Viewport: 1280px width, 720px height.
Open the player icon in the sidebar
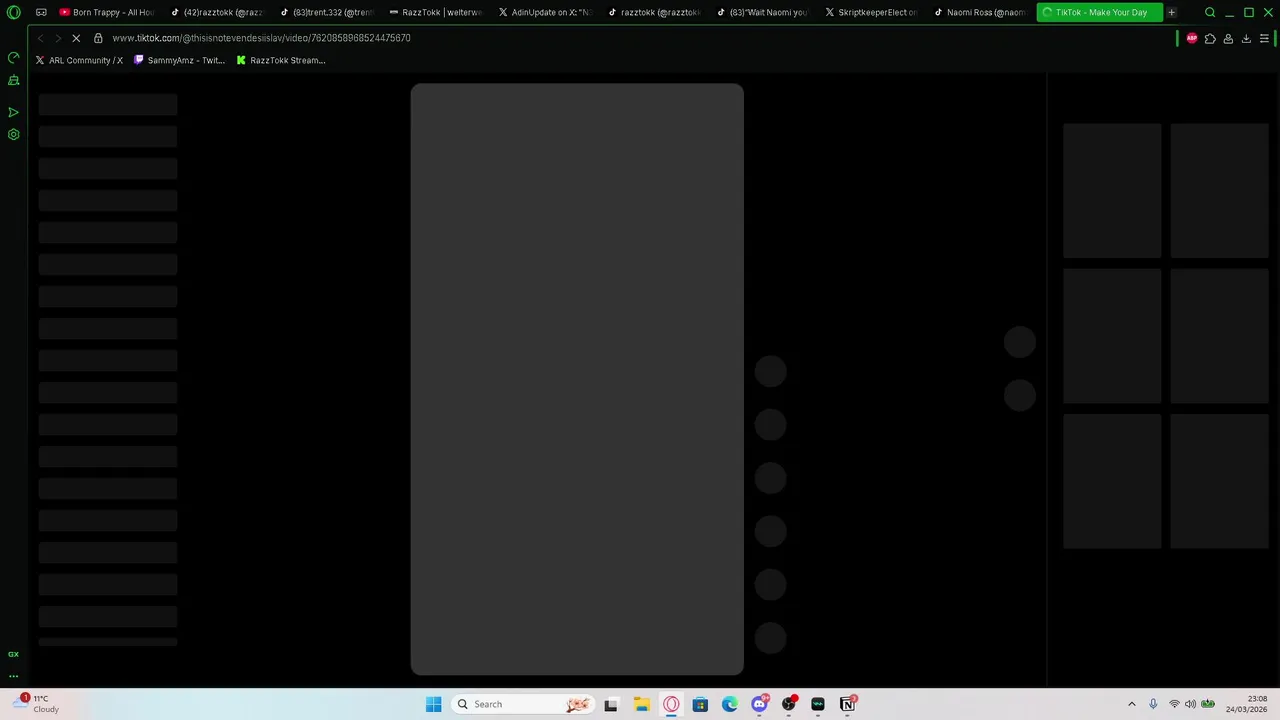coord(13,112)
